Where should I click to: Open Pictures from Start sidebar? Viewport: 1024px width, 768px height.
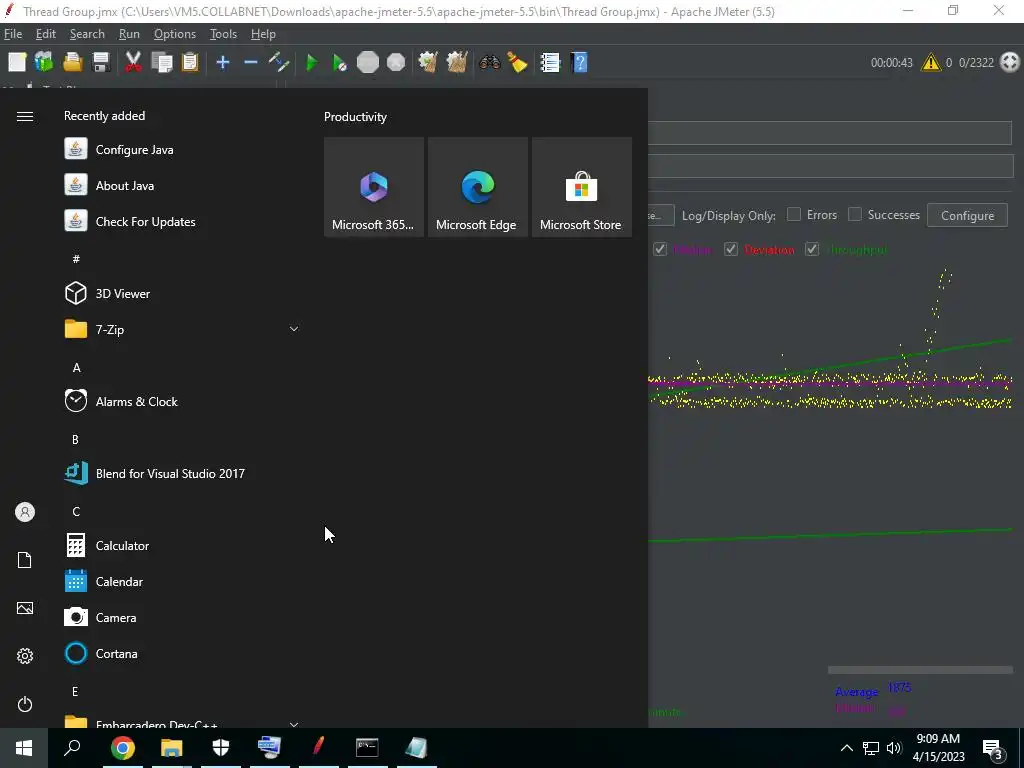(x=25, y=608)
